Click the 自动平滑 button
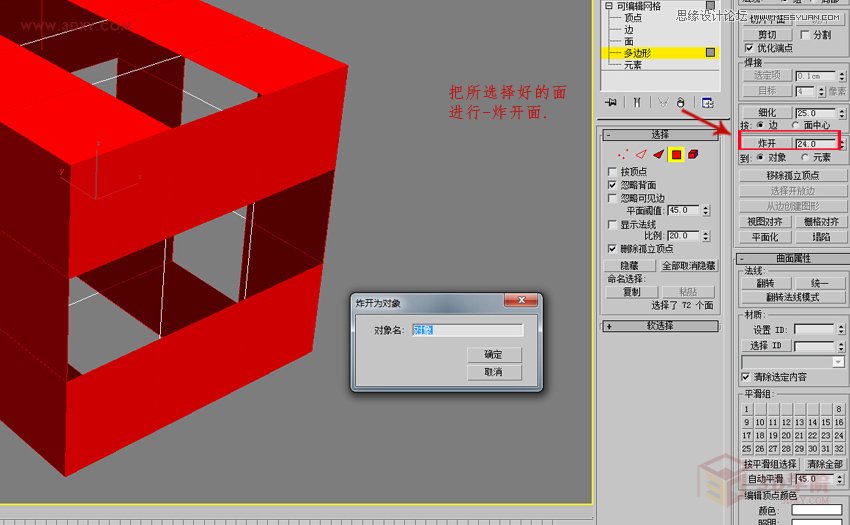 pyautogui.click(x=766, y=479)
